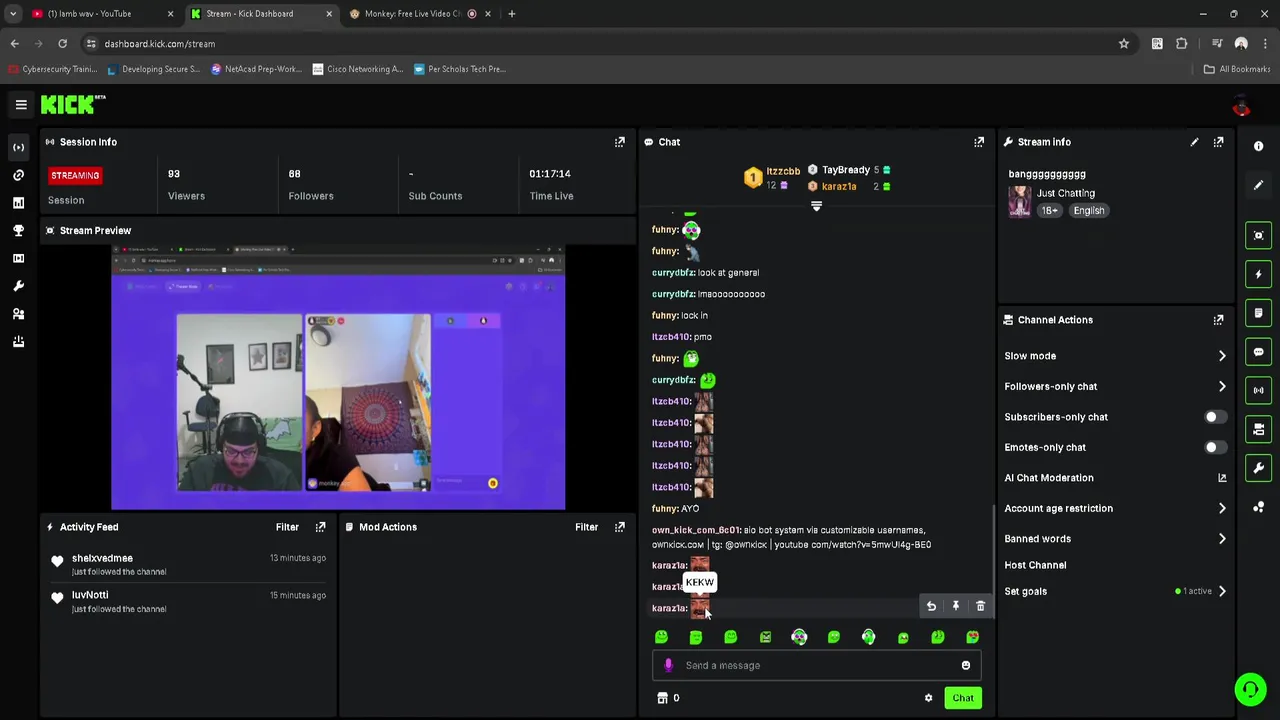Pin karaz1a's hovered chat message
Viewport: 1280px width, 720px height.
coord(956,606)
